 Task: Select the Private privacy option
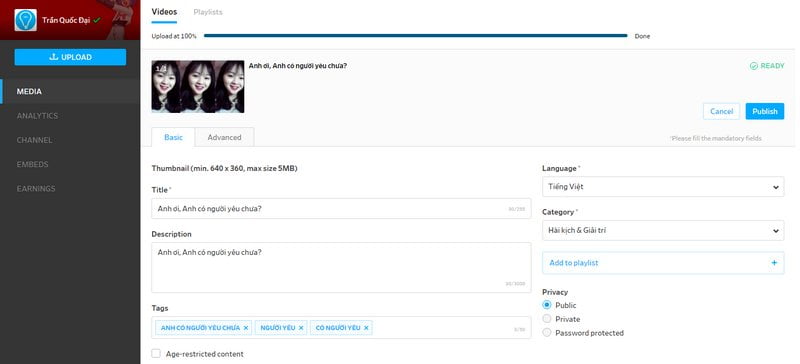coord(547,319)
